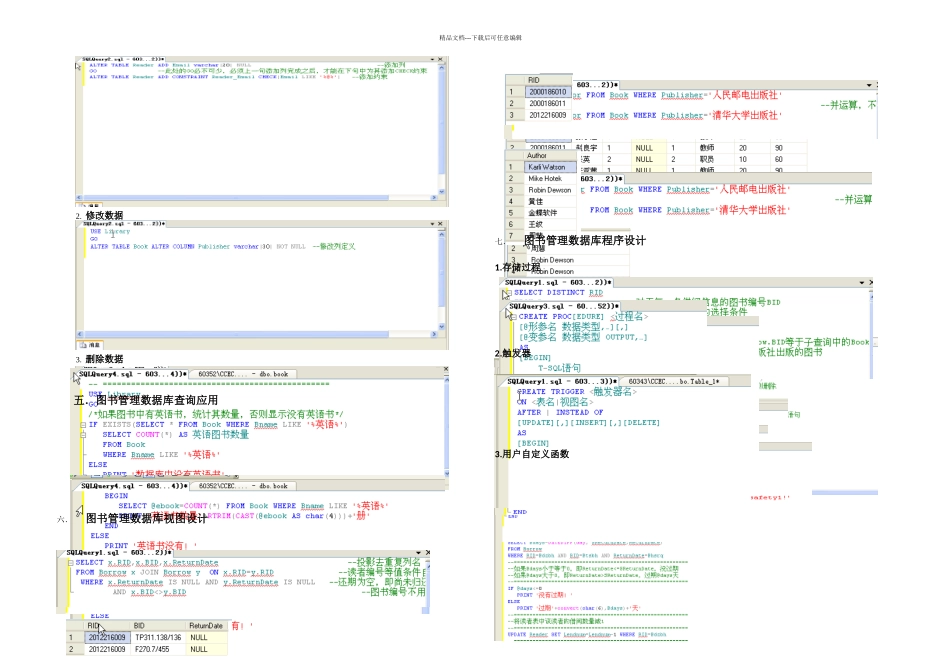Click the ReturnDate column header
950x672 pixels.
coord(205,625)
